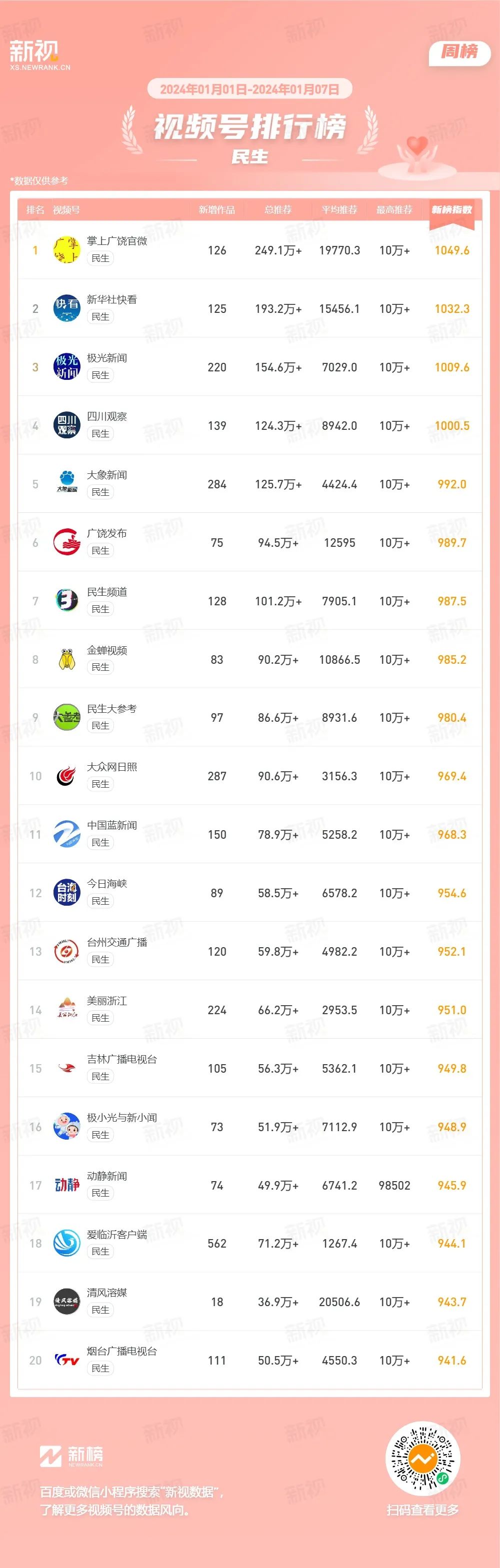Open the 极光新闻 avatar icon
This screenshot has width=500, height=1568.
67,367
